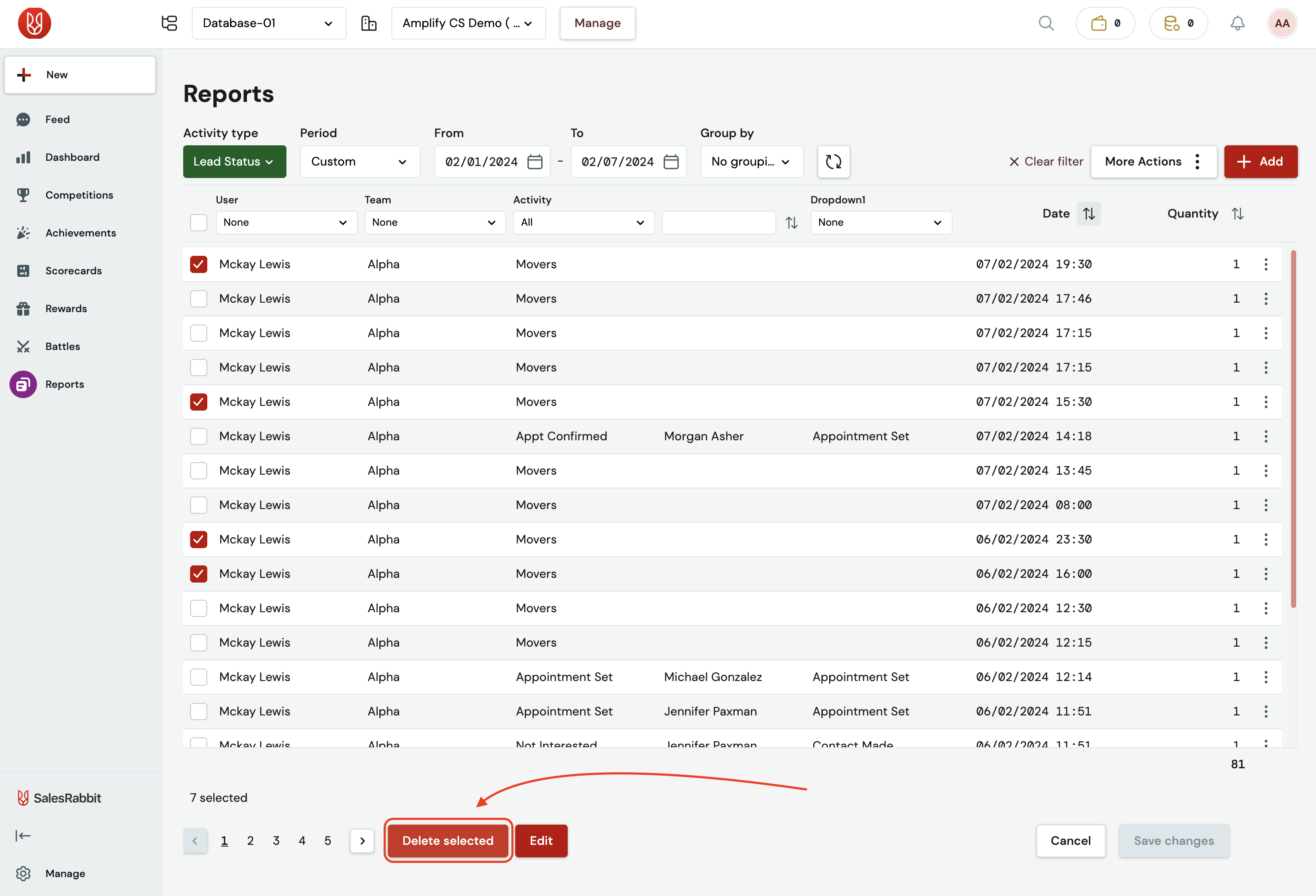The height and width of the screenshot is (896, 1316).
Task: Open the Period Custom dropdown
Action: click(360, 161)
